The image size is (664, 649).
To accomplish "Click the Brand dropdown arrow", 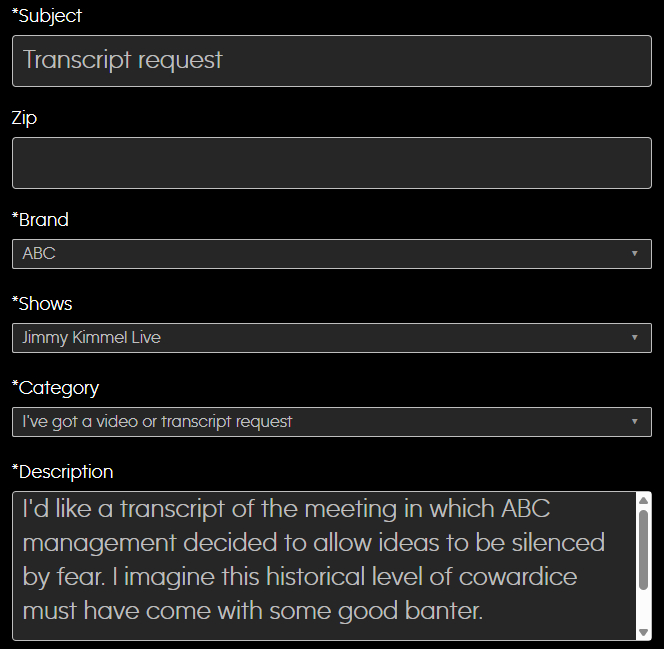I will pos(634,254).
